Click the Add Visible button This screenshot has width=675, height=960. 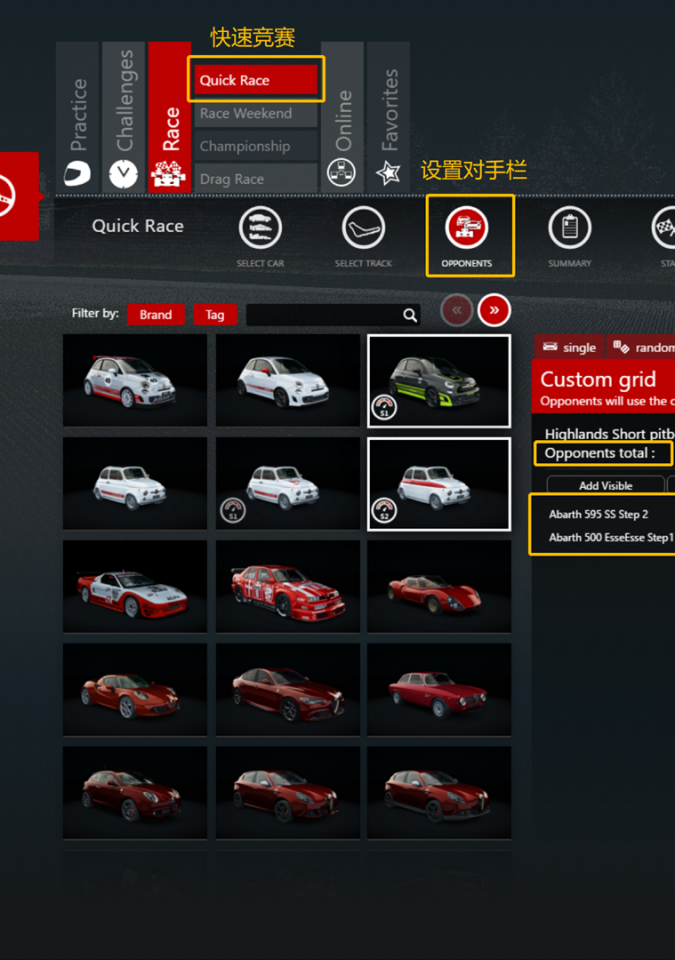[x=605, y=486]
